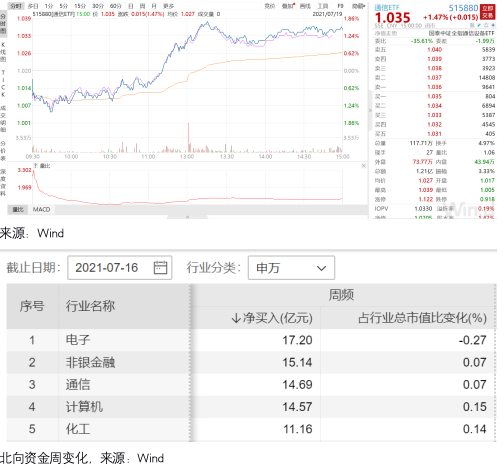Open the 深度资料 sidebar tab
Viewport: 504px width, 472px height.
pos(3,182)
